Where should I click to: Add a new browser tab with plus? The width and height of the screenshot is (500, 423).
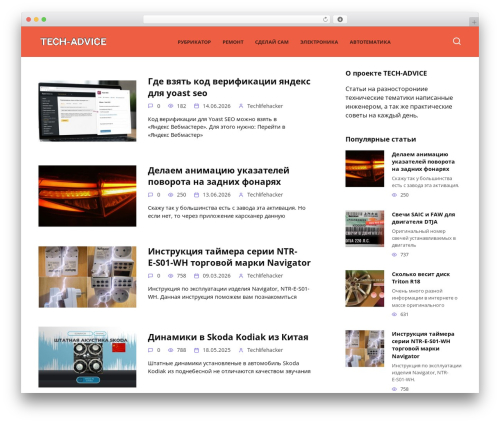point(474,22)
